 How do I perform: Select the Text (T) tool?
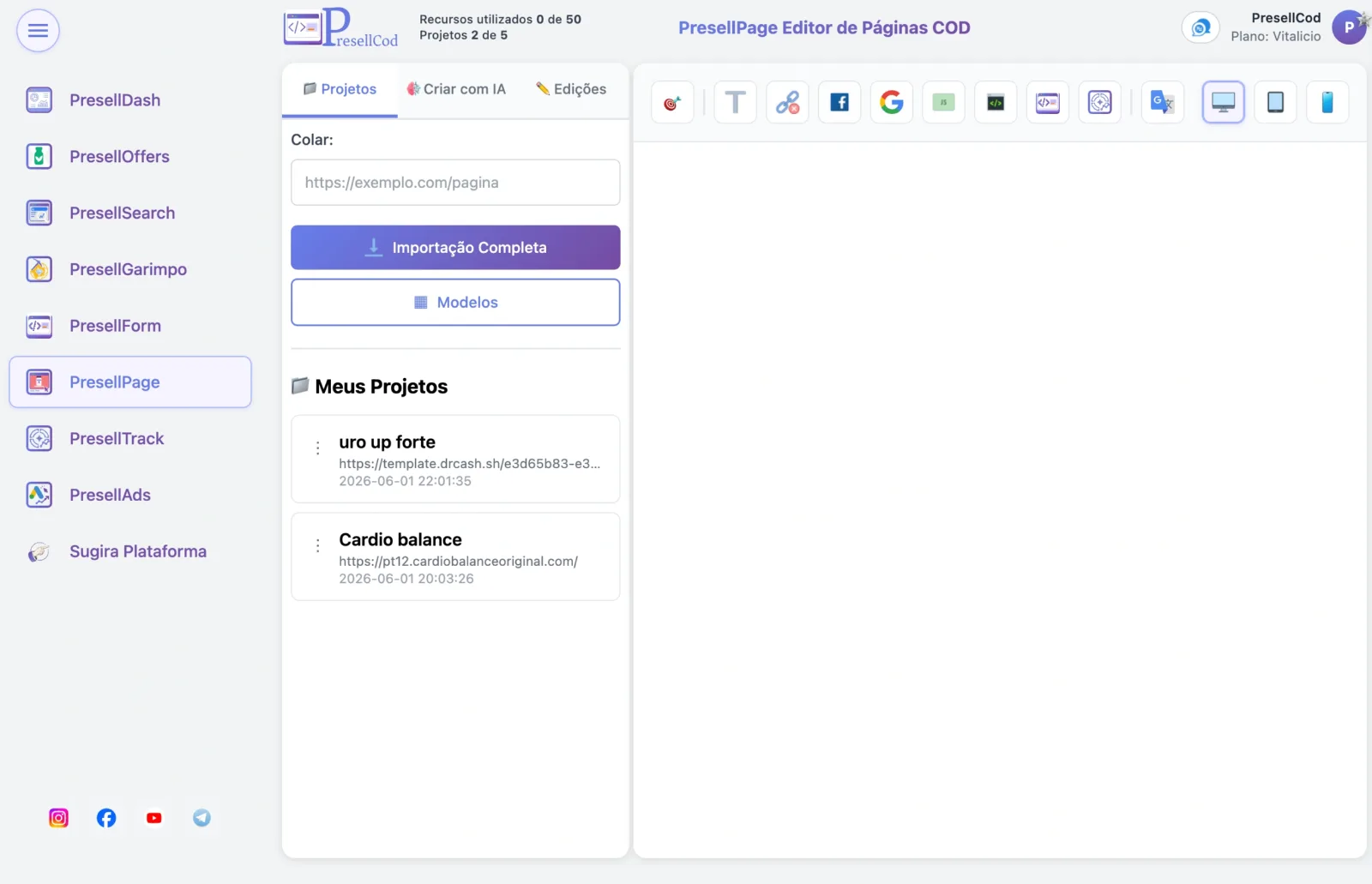[x=735, y=103]
